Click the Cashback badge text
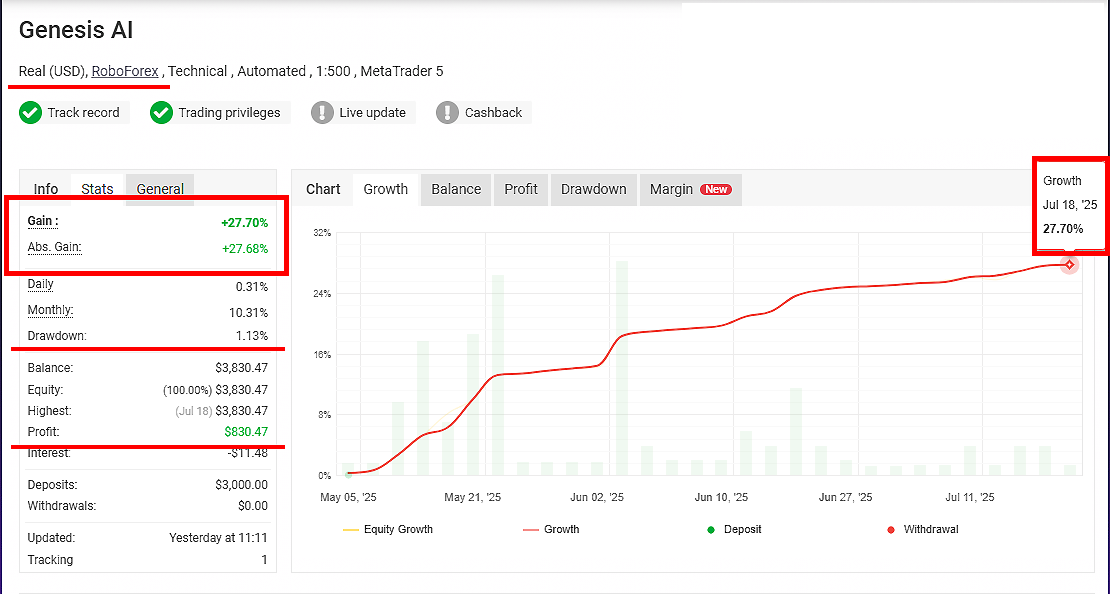The height and width of the screenshot is (594, 1110). 493,113
